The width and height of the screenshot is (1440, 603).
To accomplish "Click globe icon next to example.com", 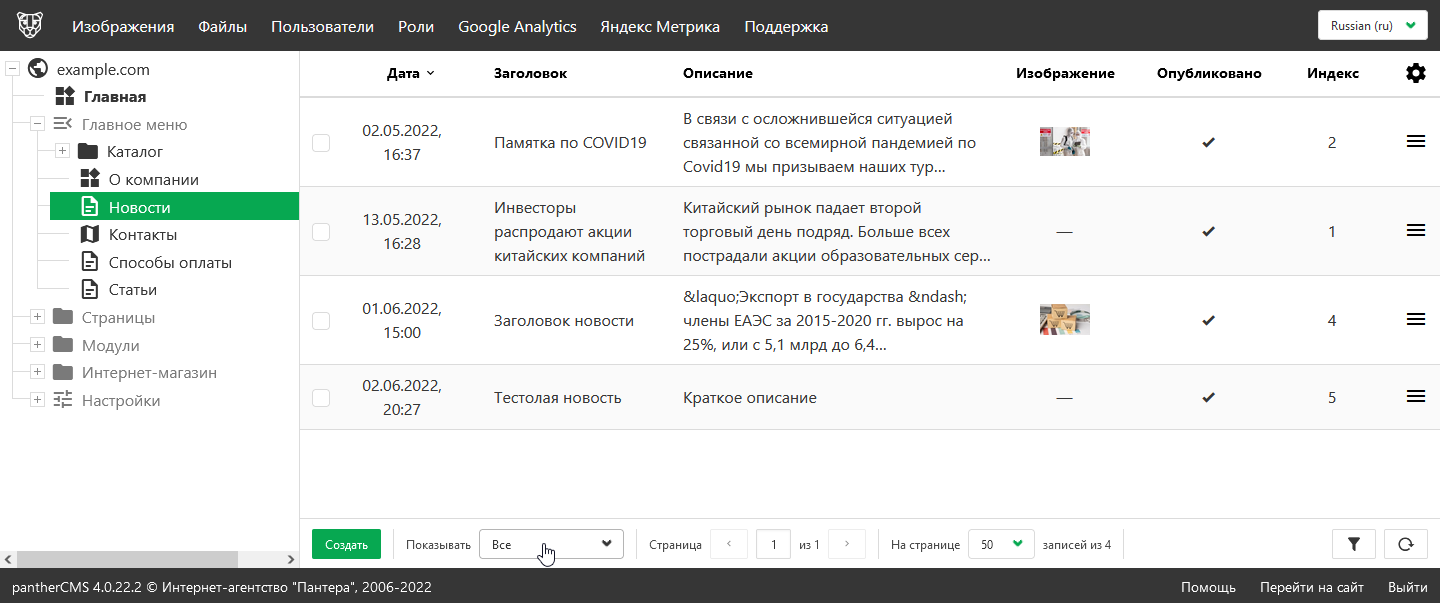I will coord(39,69).
